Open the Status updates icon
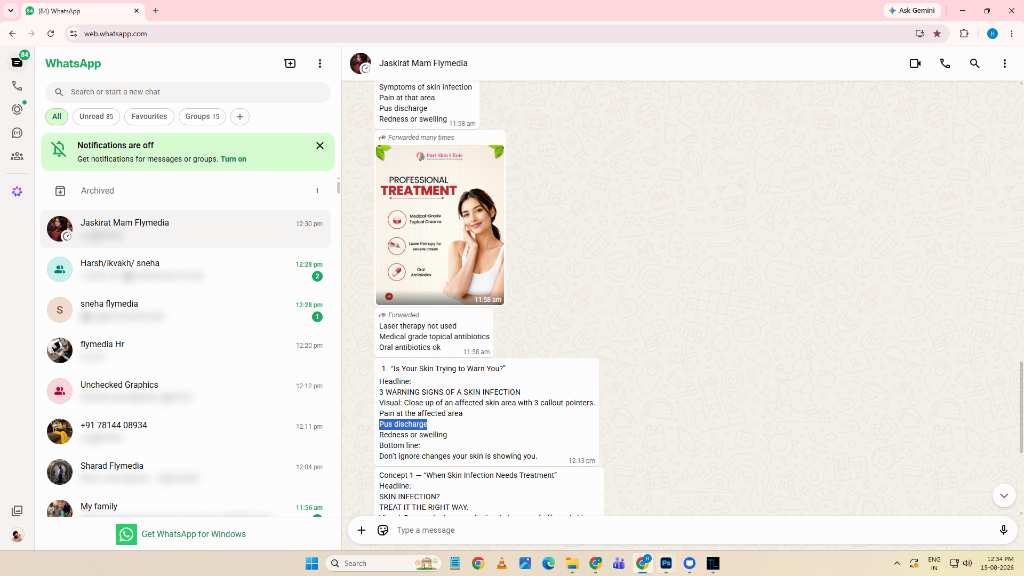 18,109
